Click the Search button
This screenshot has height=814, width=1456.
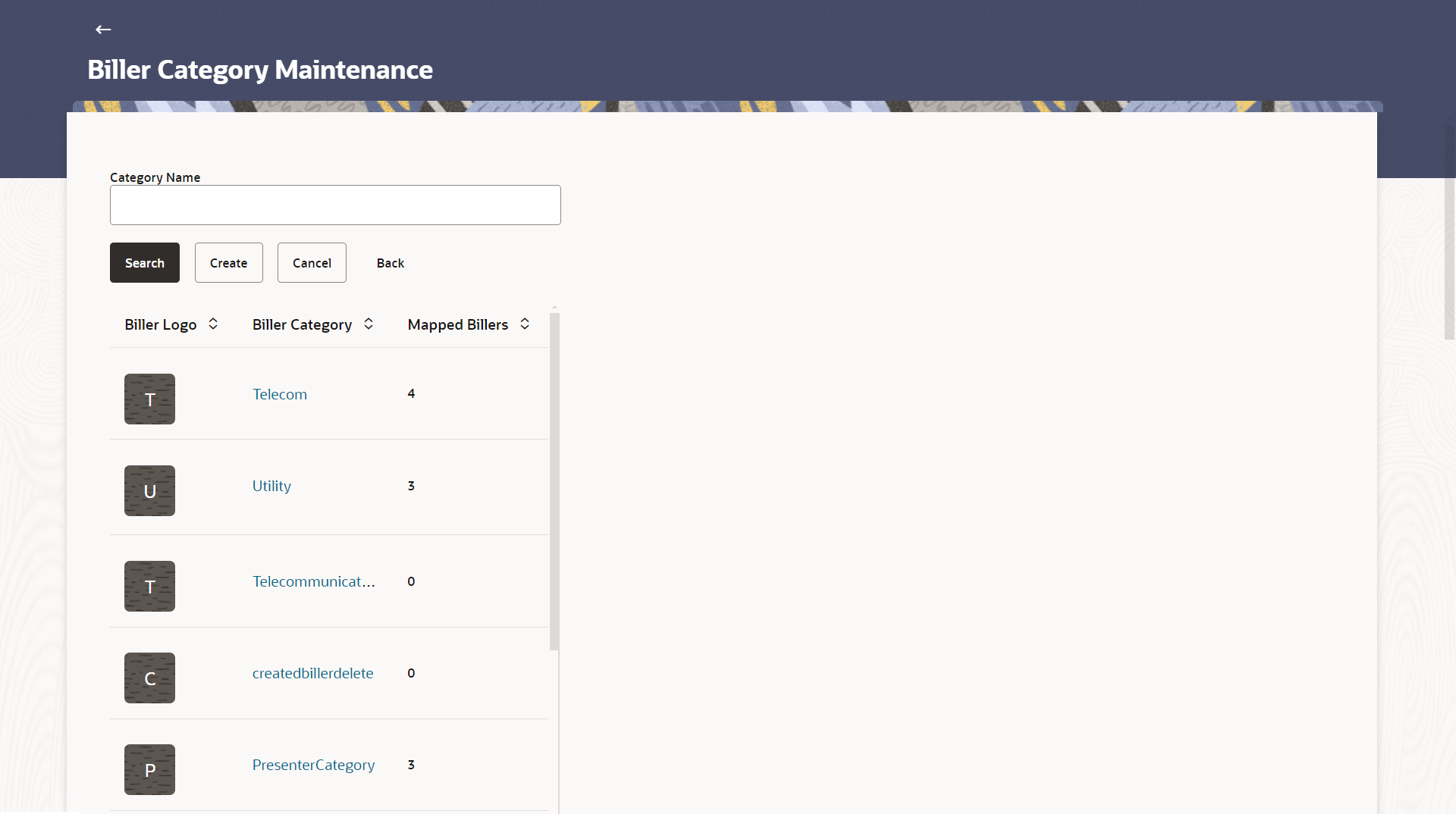tap(145, 262)
